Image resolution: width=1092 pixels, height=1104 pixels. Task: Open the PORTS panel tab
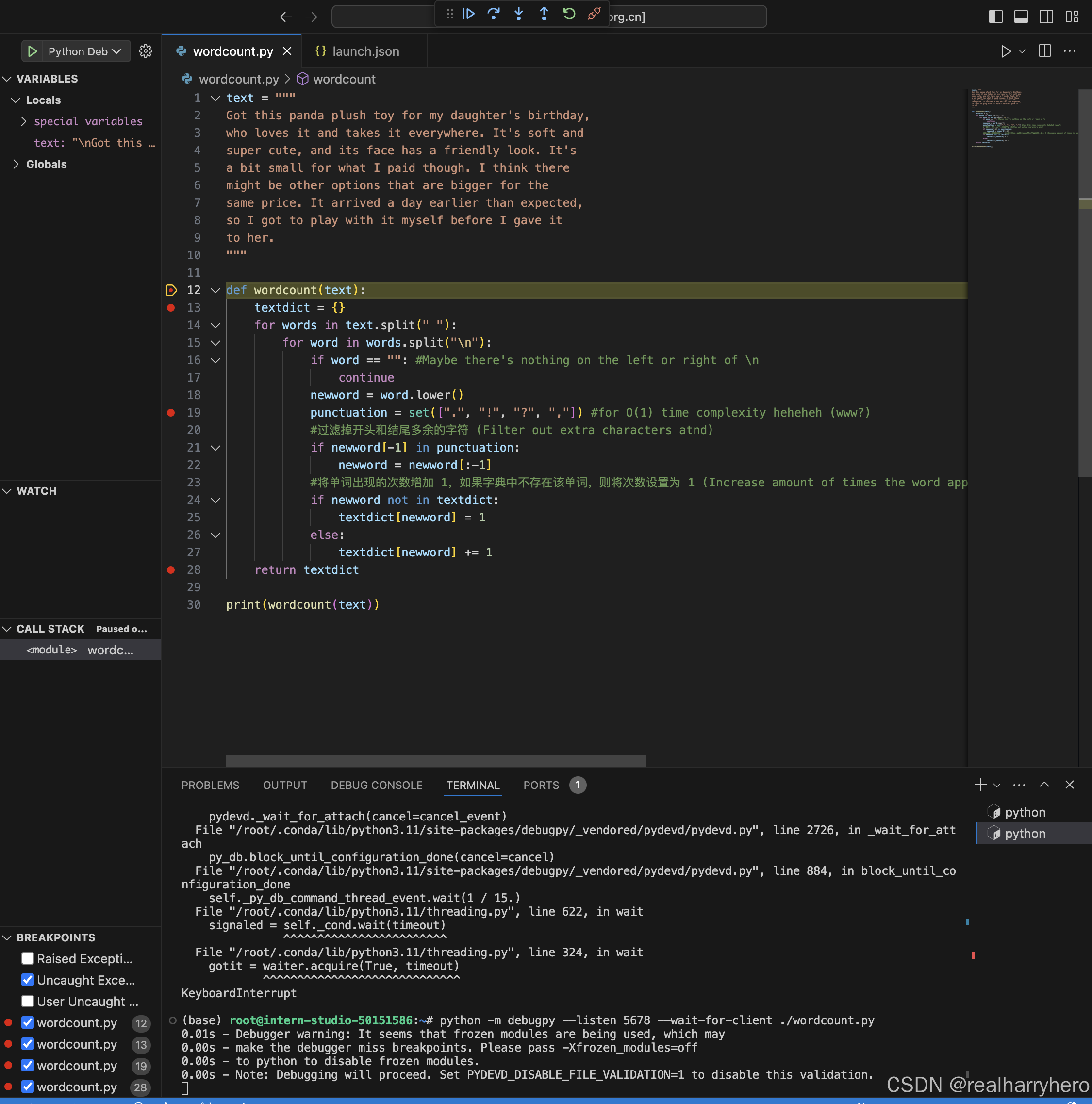[541, 785]
